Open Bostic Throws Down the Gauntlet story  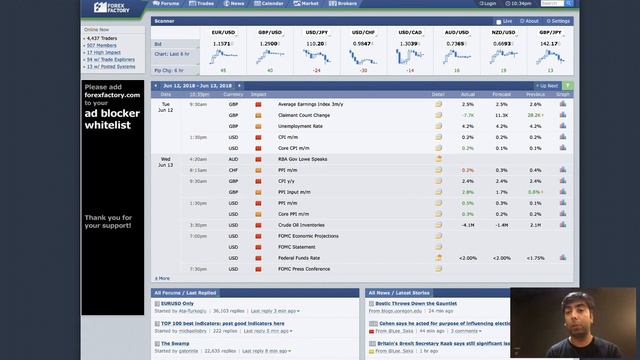pyautogui.click(x=416, y=304)
